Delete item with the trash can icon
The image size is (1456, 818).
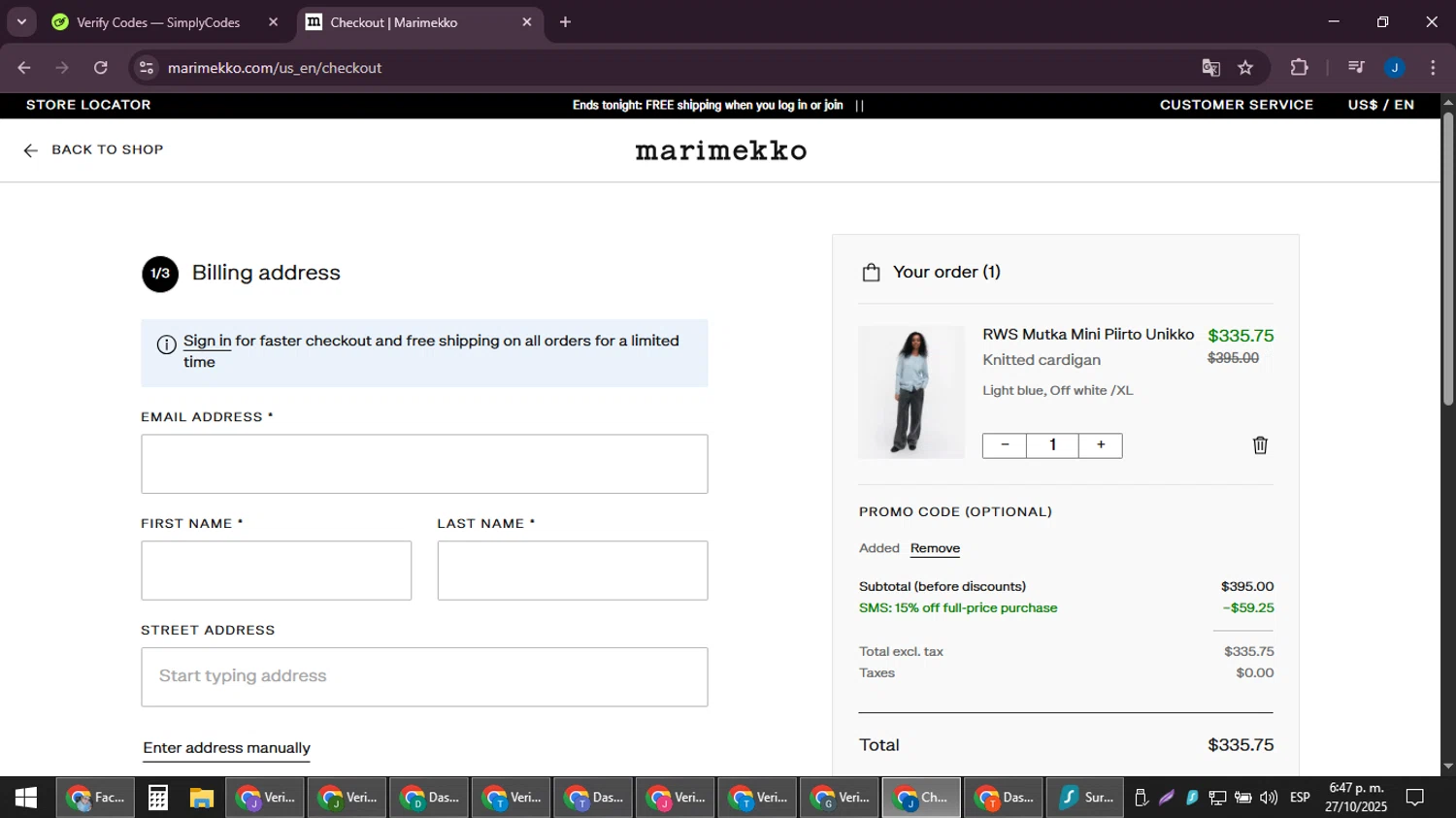(x=1260, y=445)
